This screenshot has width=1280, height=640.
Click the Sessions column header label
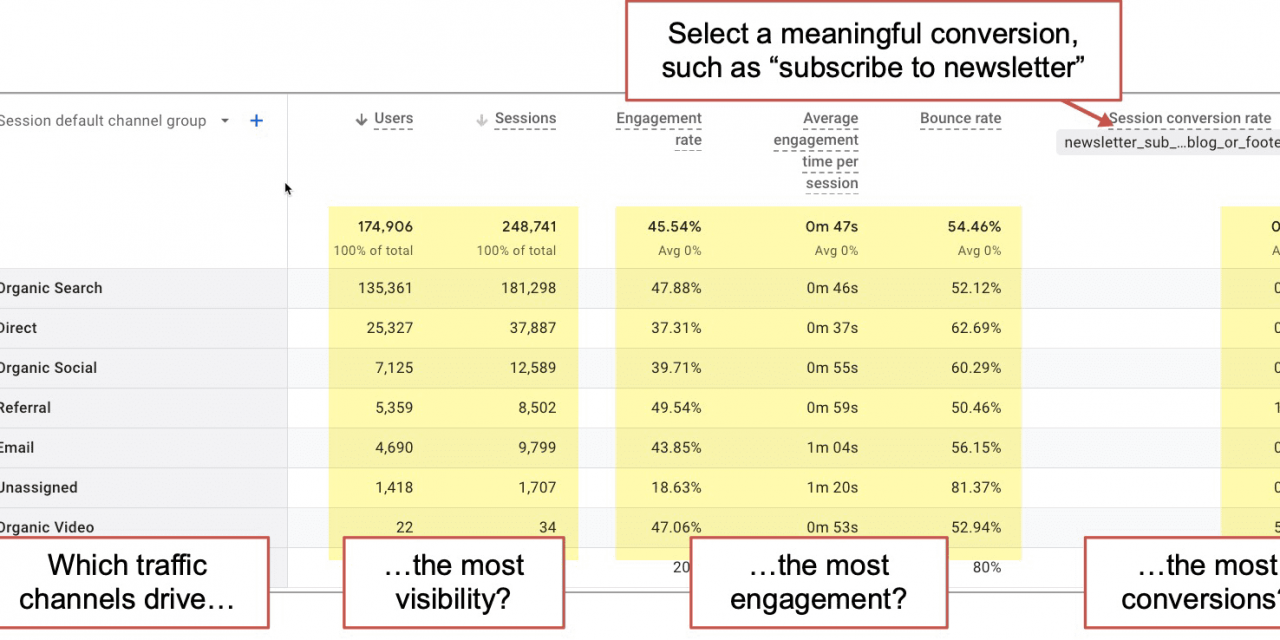click(525, 118)
